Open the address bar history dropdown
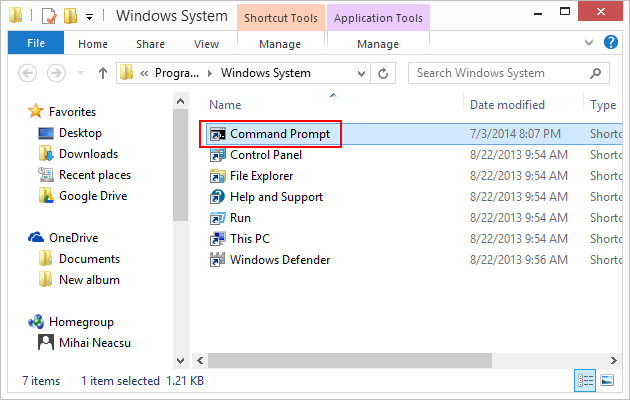Viewport: 630px width, 400px height. 360,73
